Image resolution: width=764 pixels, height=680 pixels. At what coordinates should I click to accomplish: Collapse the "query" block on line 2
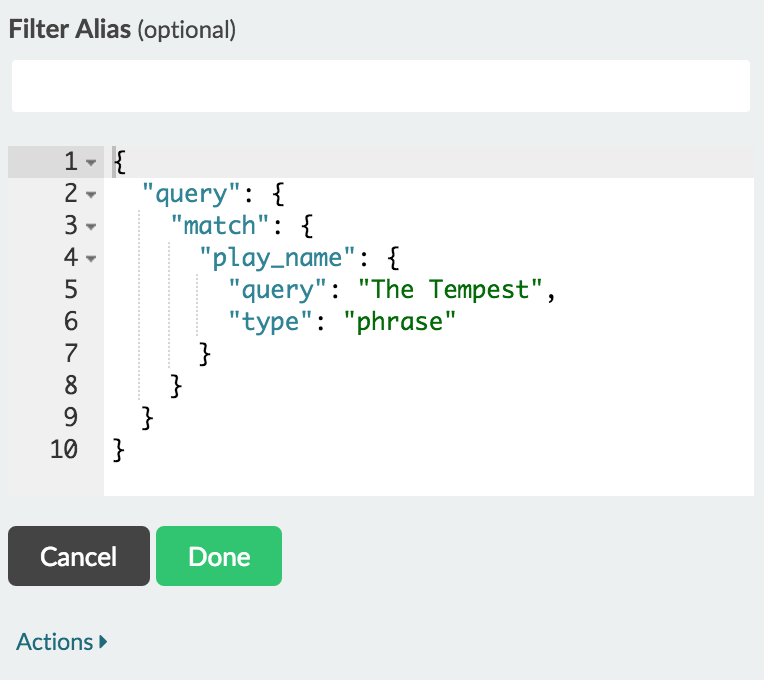click(91, 194)
